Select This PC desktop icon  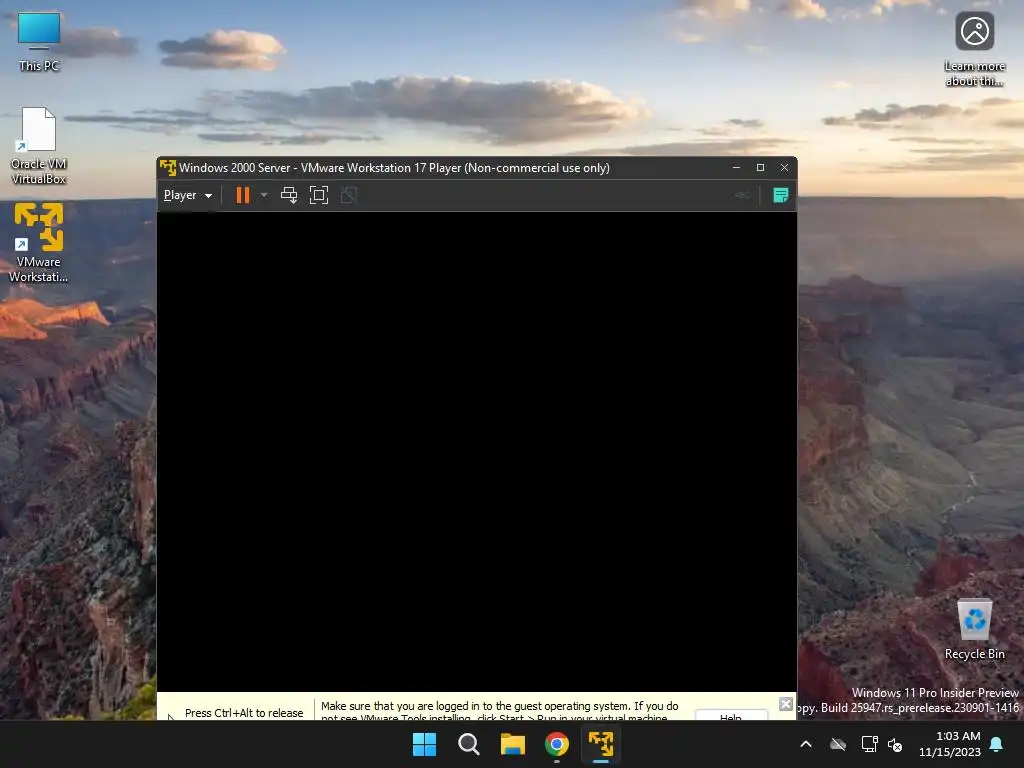pos(39,42)
